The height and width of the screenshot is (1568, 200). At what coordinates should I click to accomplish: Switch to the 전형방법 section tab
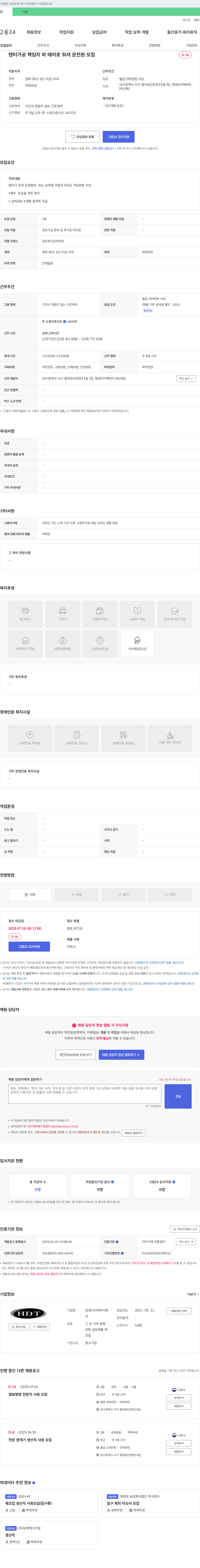click(x=154, y=46)
